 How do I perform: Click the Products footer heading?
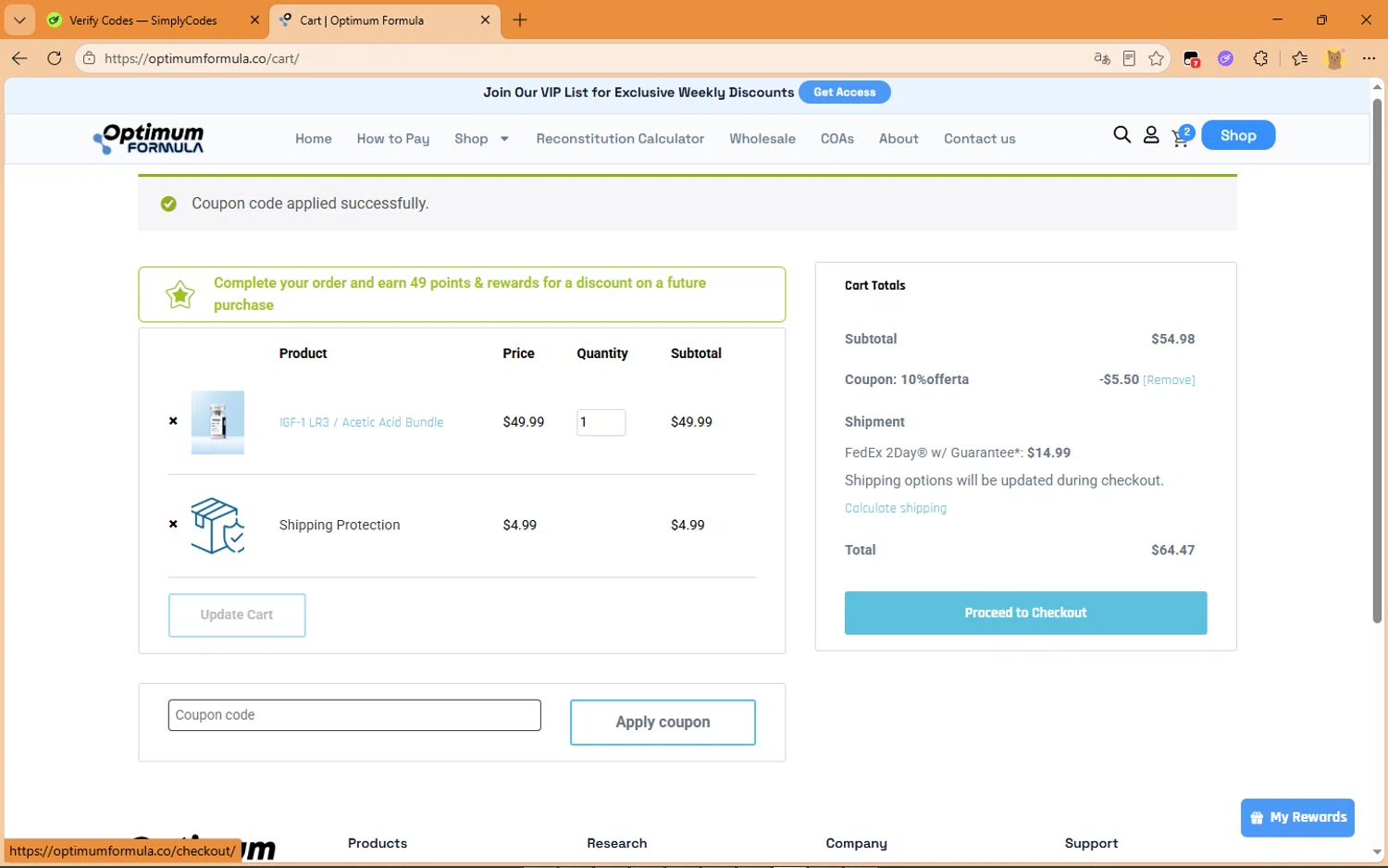tap(378, 843)
